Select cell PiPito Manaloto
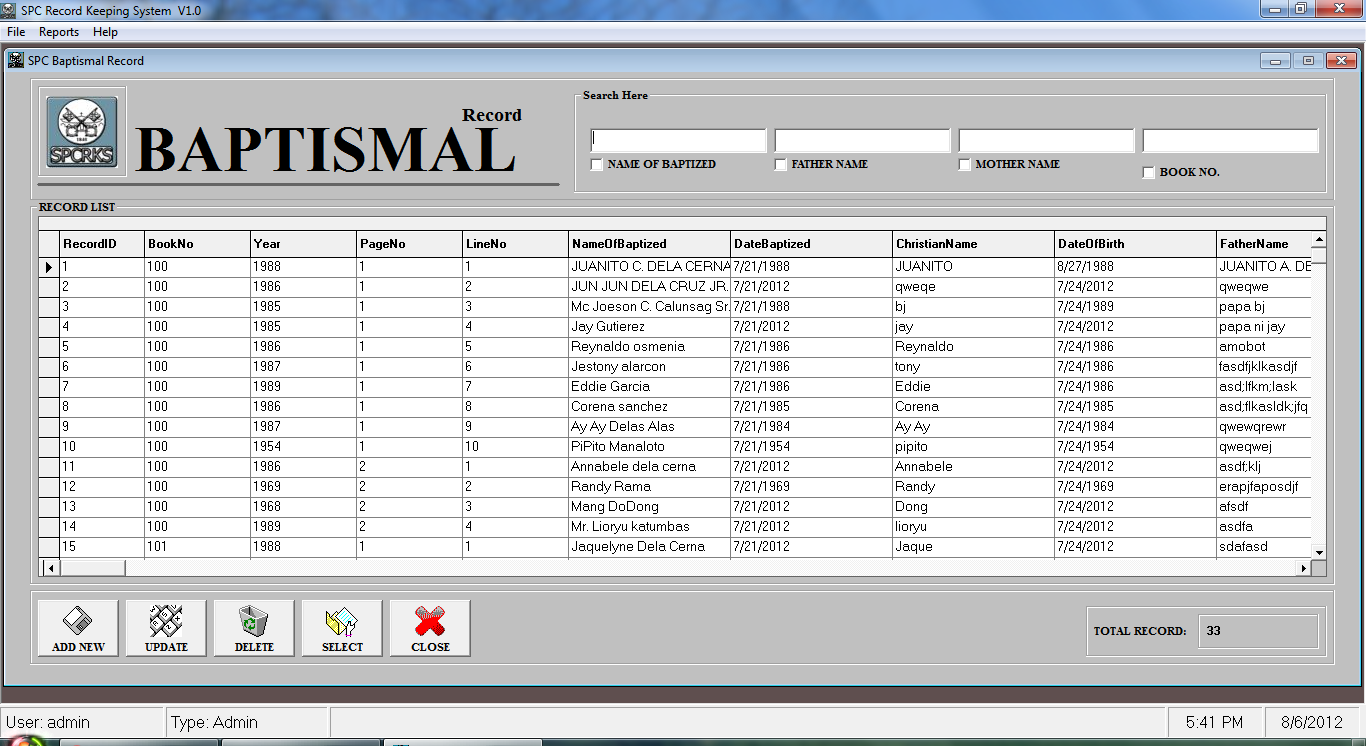1366x746 pixels. (x=649, y=447)
